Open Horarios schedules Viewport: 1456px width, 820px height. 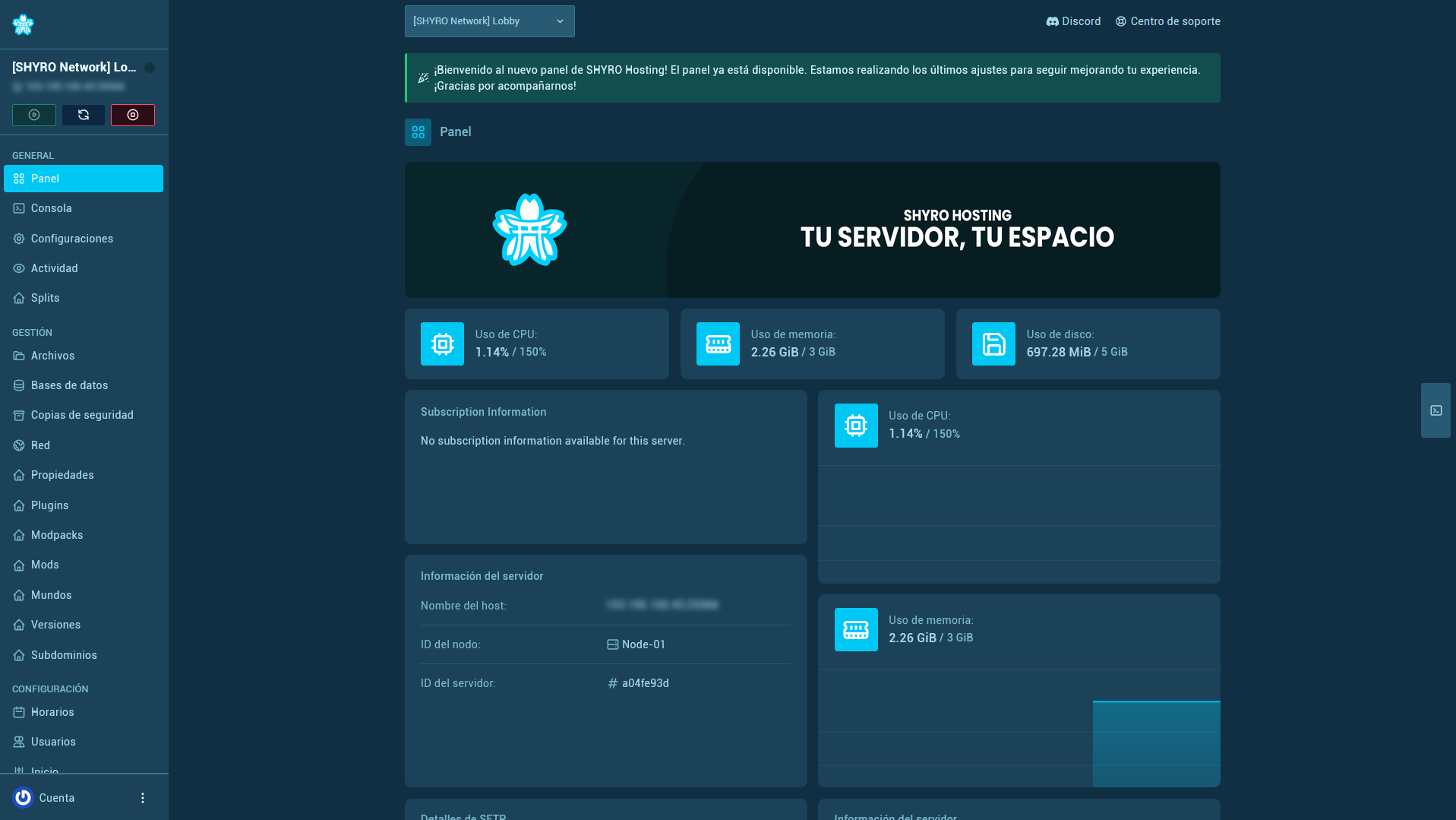(84, 712)
